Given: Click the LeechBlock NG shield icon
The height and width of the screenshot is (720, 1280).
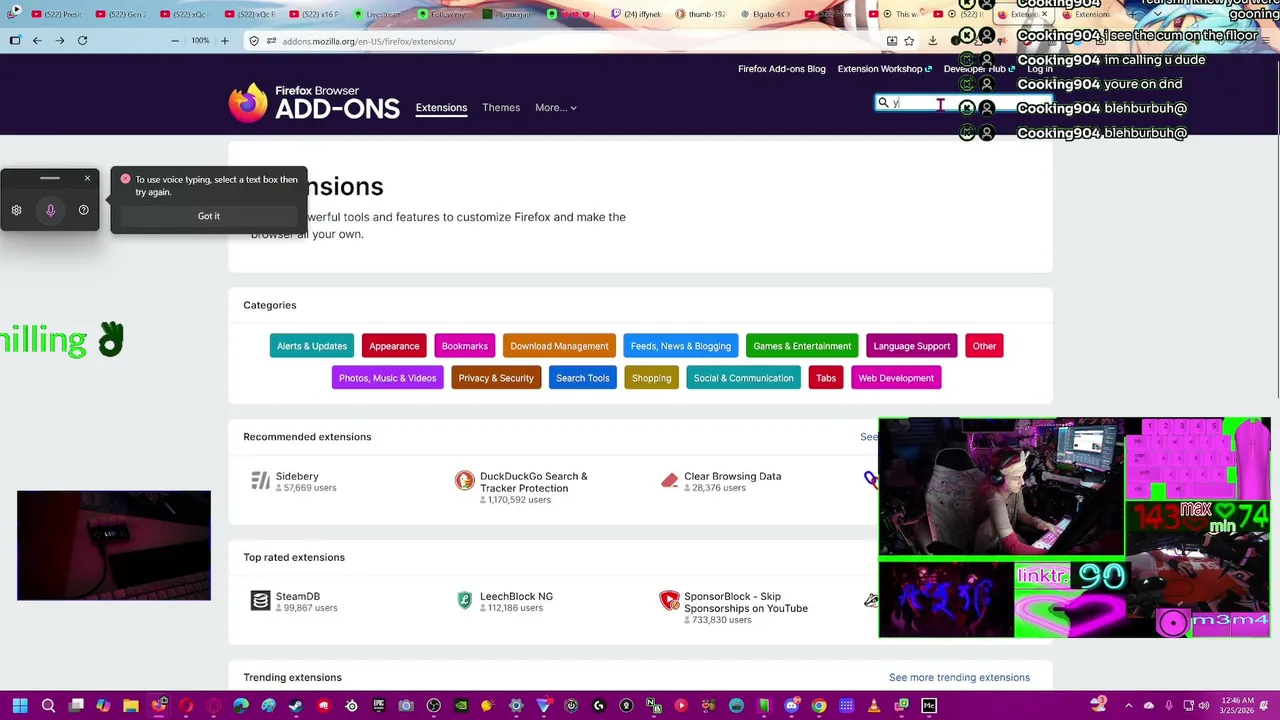Looking at the screenshot, I should pos(464,601).
